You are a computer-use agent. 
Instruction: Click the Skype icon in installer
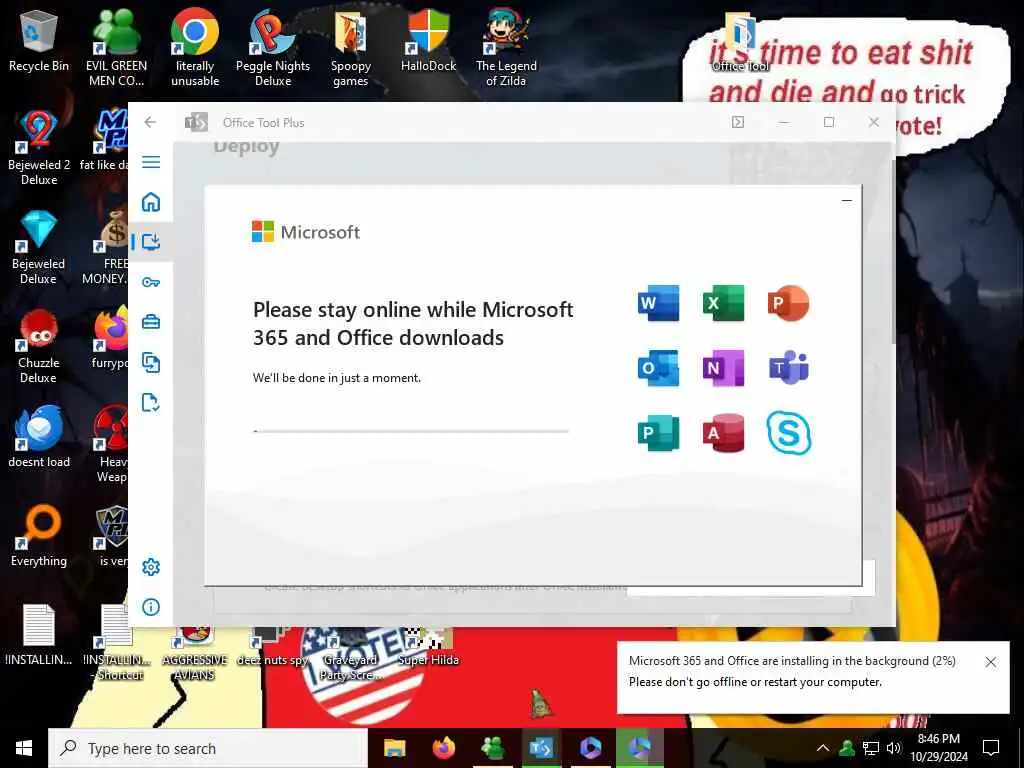pyautogui.click(x=788, y=432)
